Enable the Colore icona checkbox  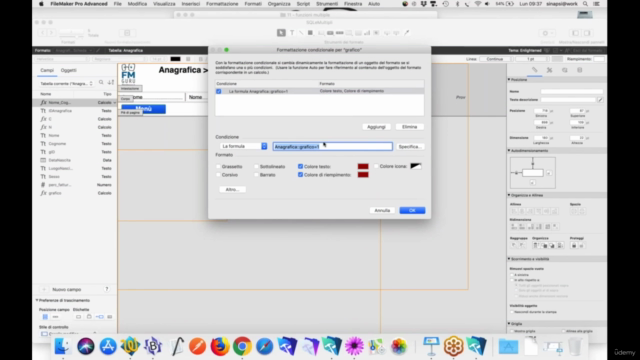pos(376,167)
